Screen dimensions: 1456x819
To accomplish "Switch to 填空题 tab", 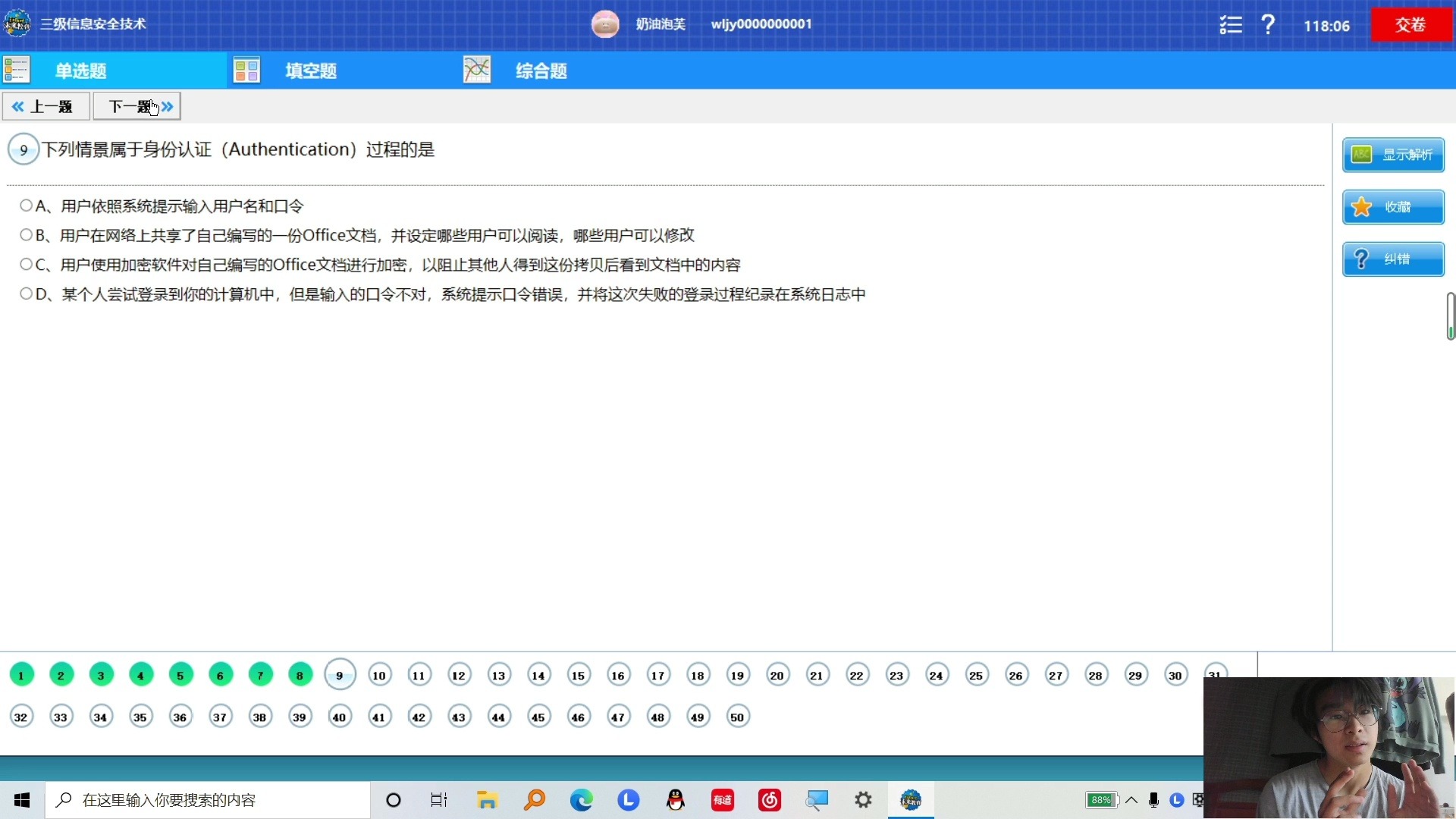I will tap(311, 71).
